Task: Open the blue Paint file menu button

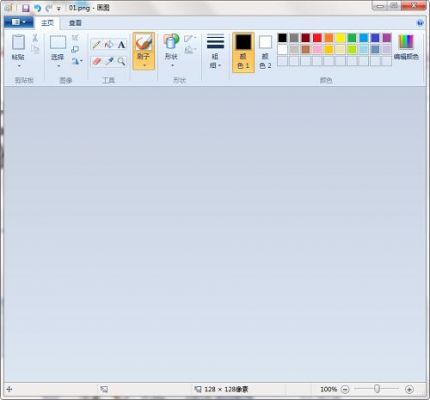Action: coord(19,22)
